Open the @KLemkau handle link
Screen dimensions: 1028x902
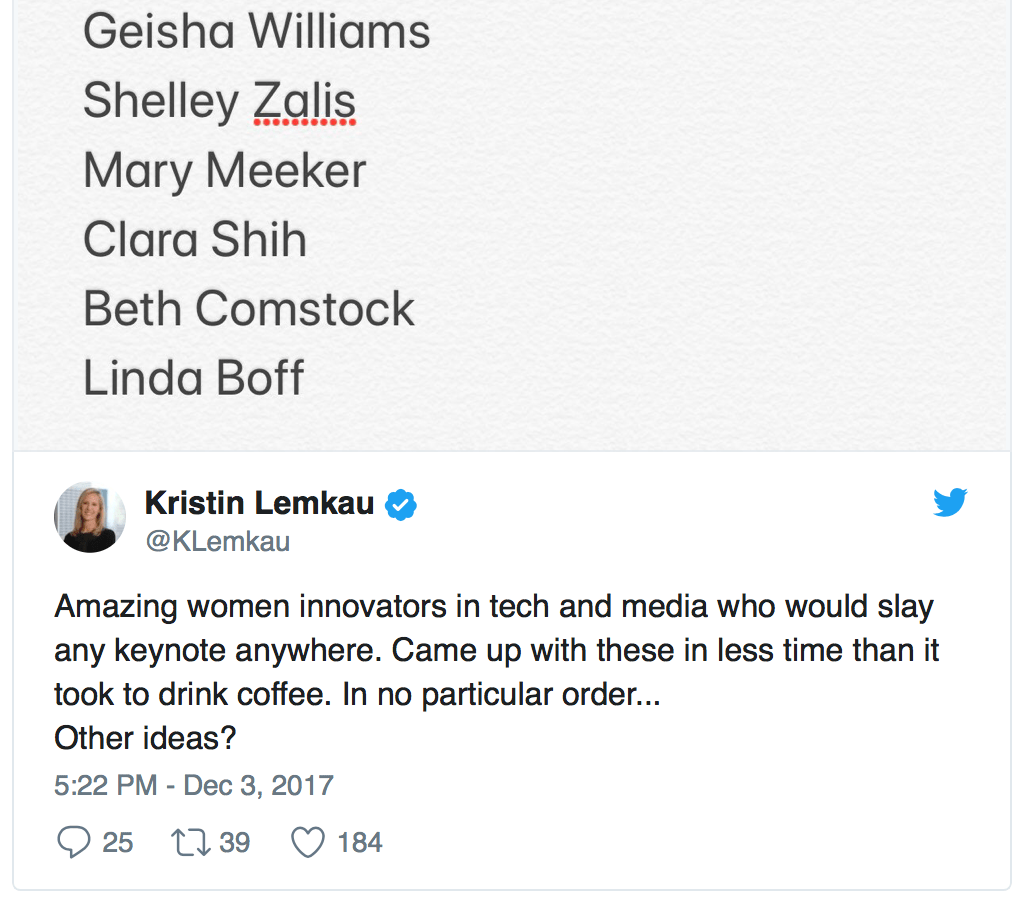coord(217,541)
